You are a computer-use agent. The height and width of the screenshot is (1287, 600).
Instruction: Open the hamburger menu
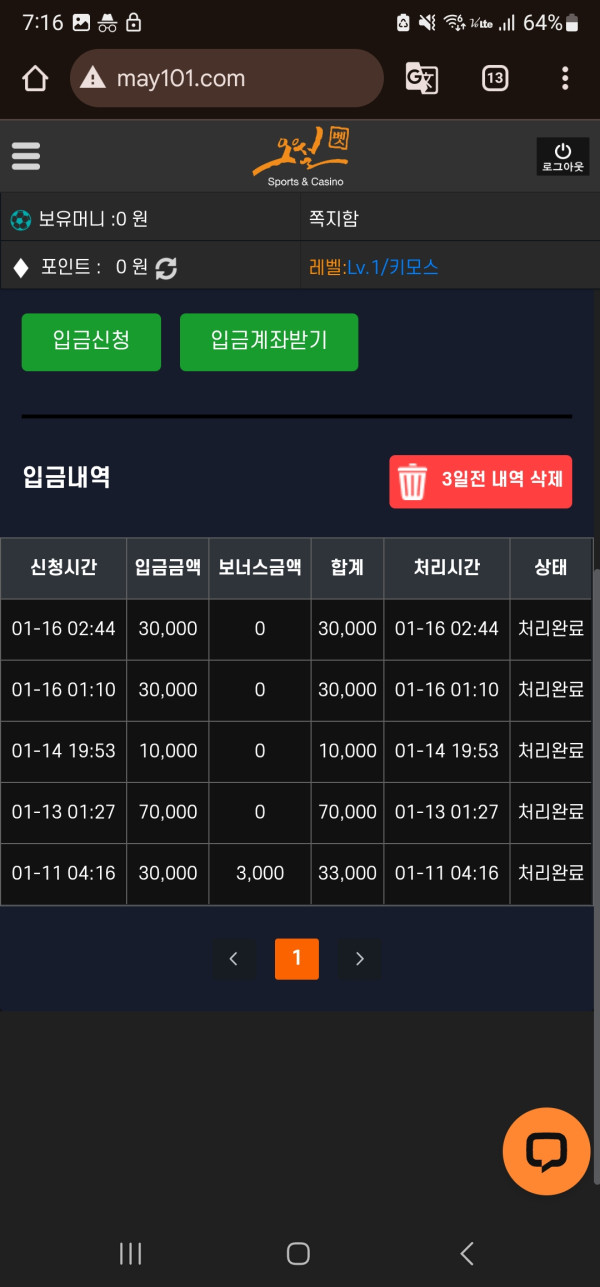[26, 156]
